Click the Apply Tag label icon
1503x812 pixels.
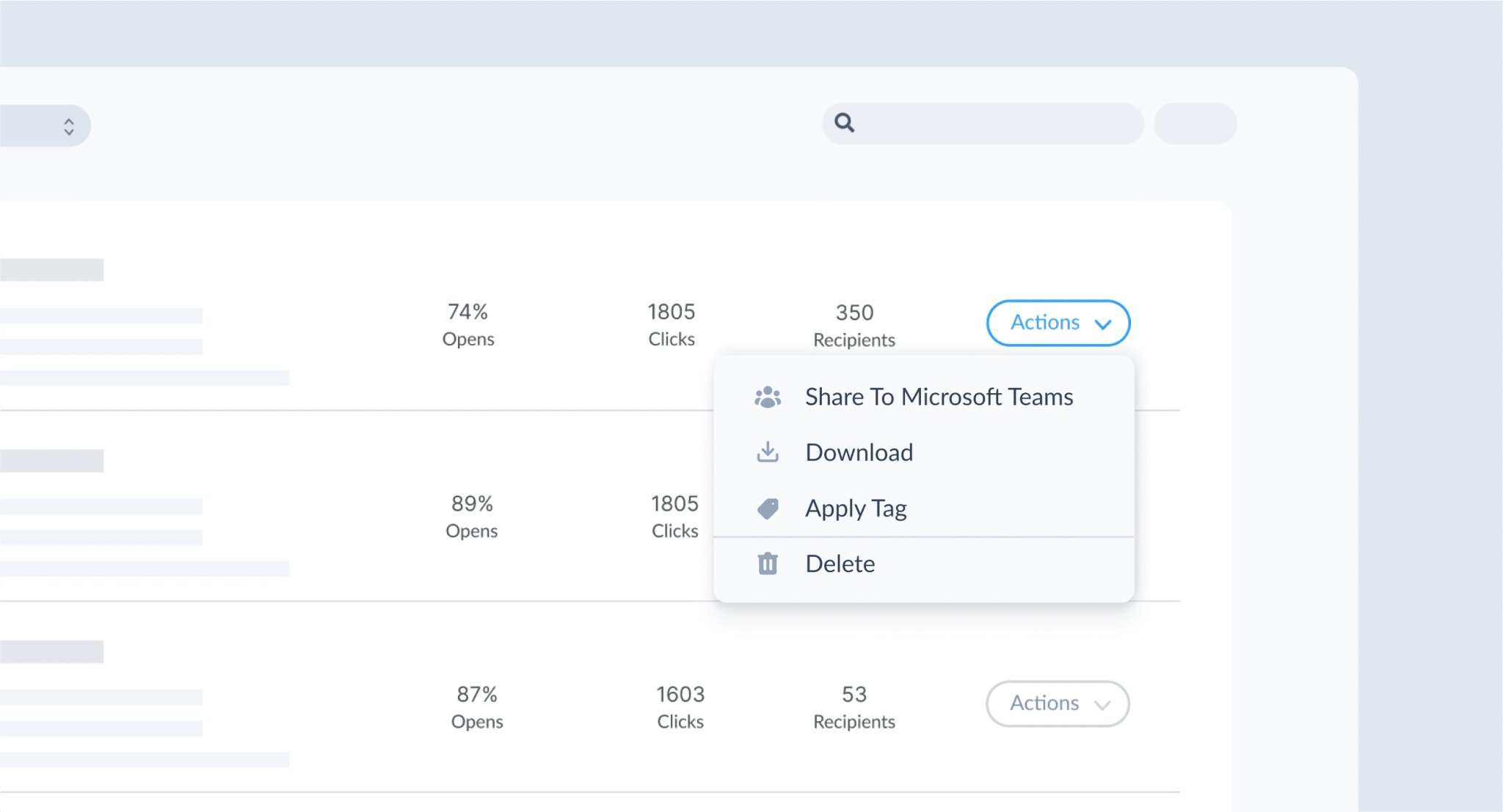pos(768,508)
